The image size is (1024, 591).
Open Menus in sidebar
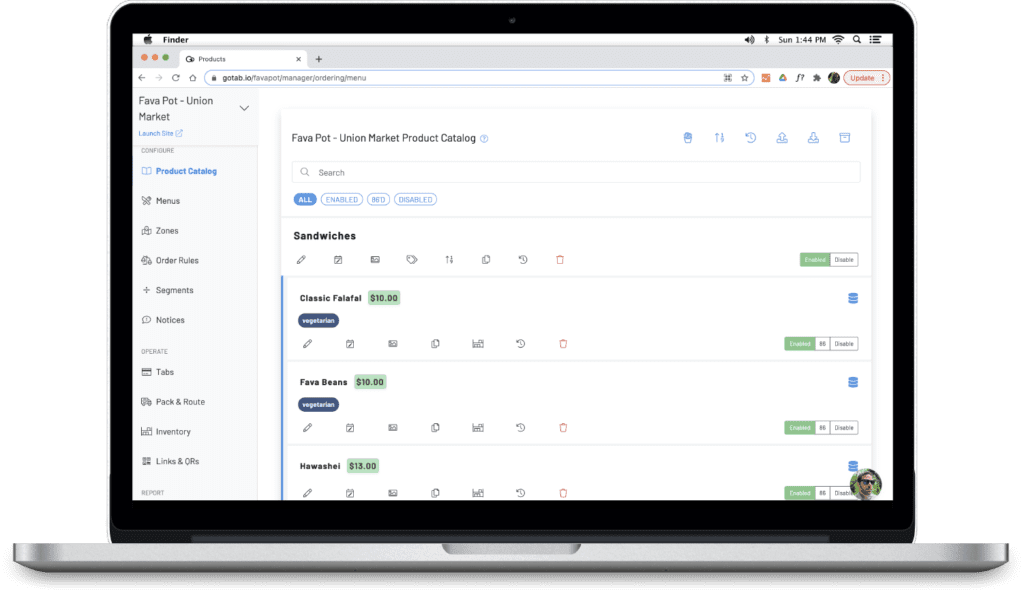point(161,201)
